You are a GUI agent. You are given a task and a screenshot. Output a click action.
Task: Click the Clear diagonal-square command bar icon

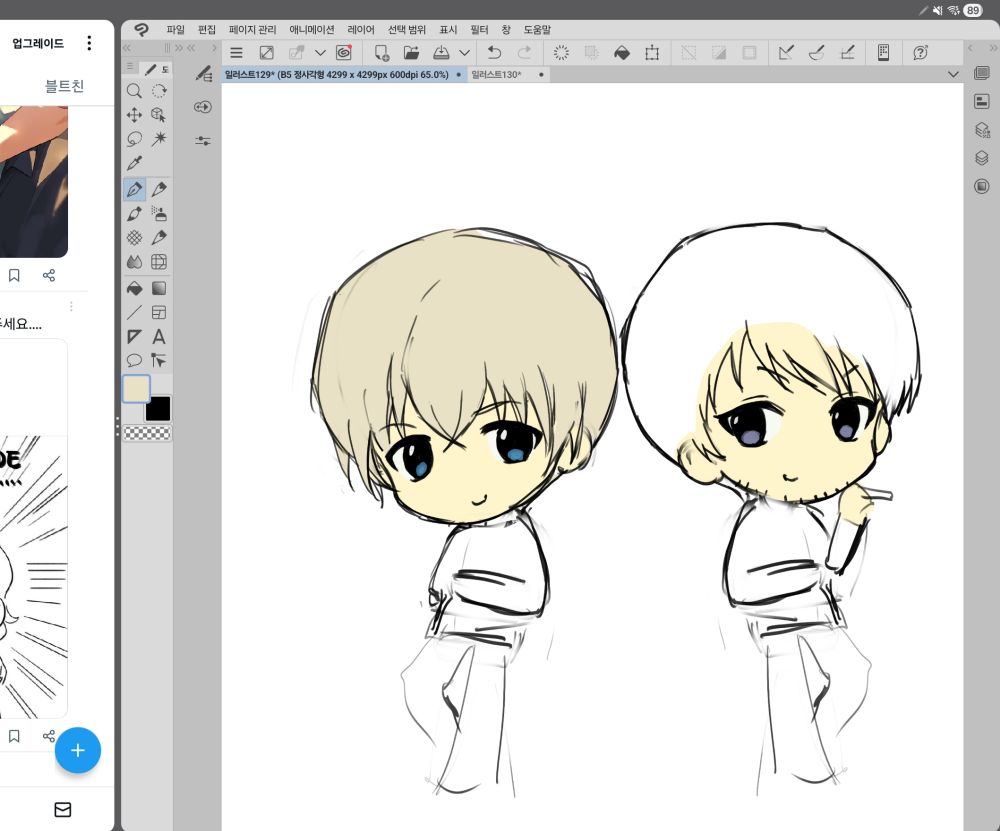[x=267, y=53]
